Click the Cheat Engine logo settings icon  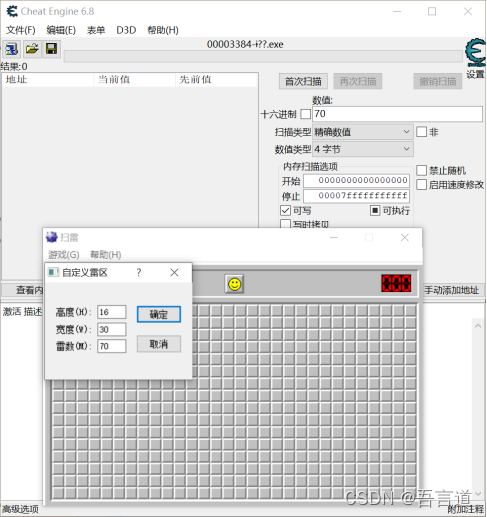pyautogui.click(x=475, y=53)
